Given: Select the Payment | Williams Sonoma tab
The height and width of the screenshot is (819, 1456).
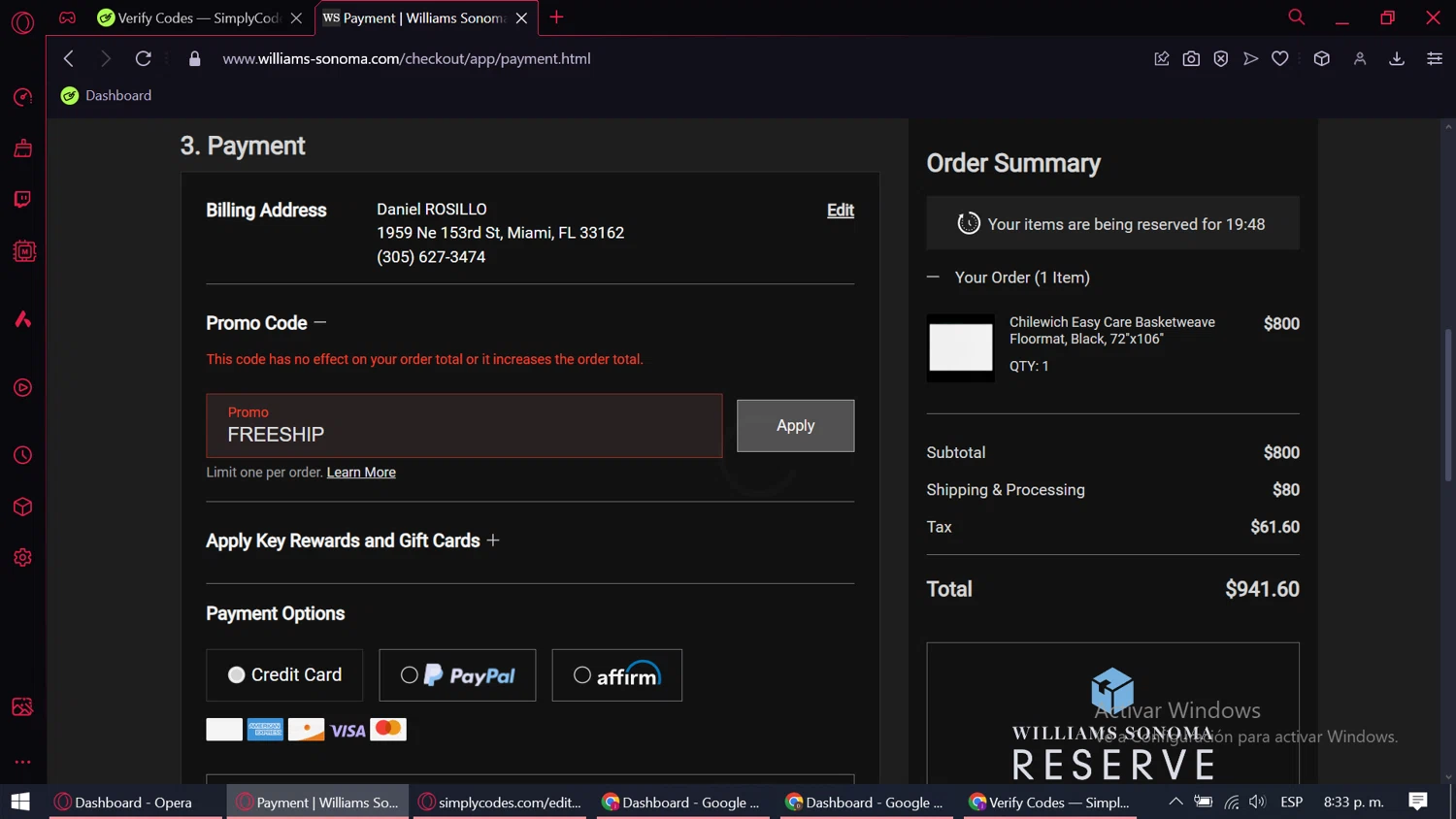Looking at the screenshot, I should [414, 17].
